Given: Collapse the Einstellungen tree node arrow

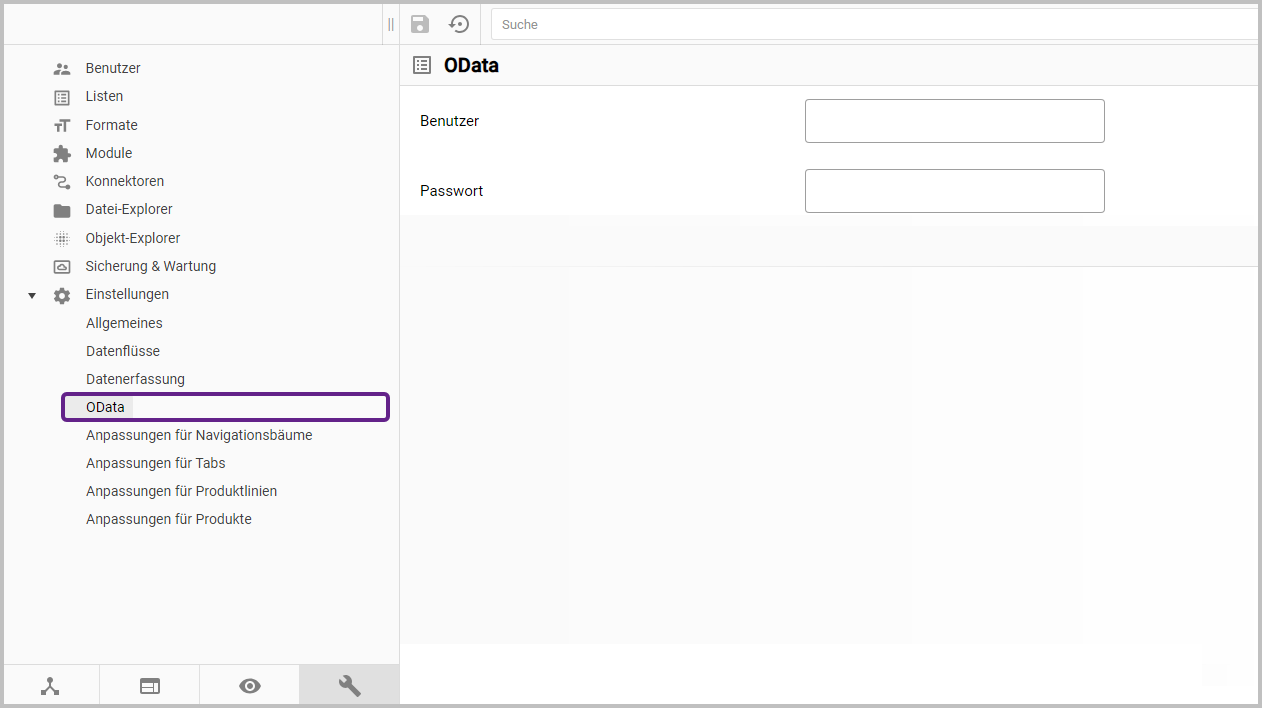Looking at the screenshot, I should [x=32, y=296].
